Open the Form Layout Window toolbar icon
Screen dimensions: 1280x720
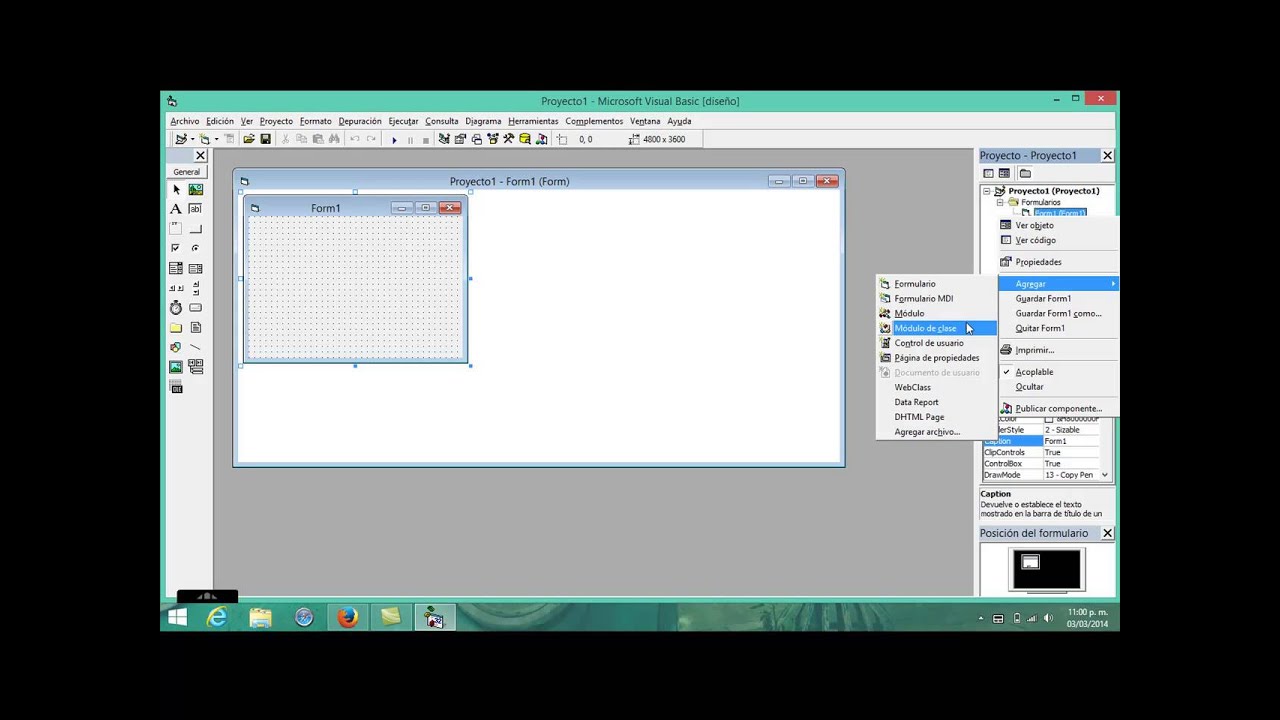476,139
